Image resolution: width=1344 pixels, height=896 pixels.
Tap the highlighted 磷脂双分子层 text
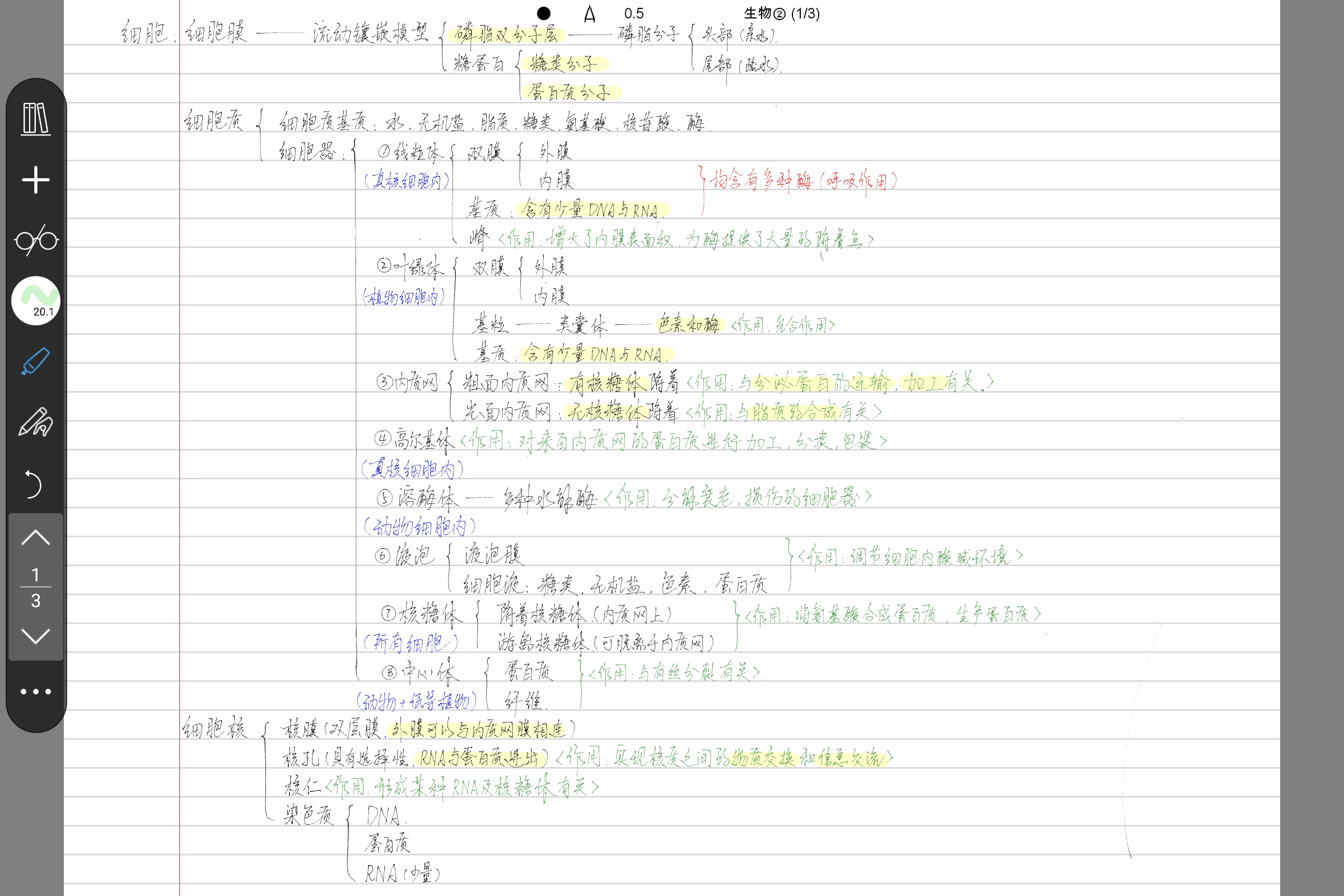pos(505,35)
